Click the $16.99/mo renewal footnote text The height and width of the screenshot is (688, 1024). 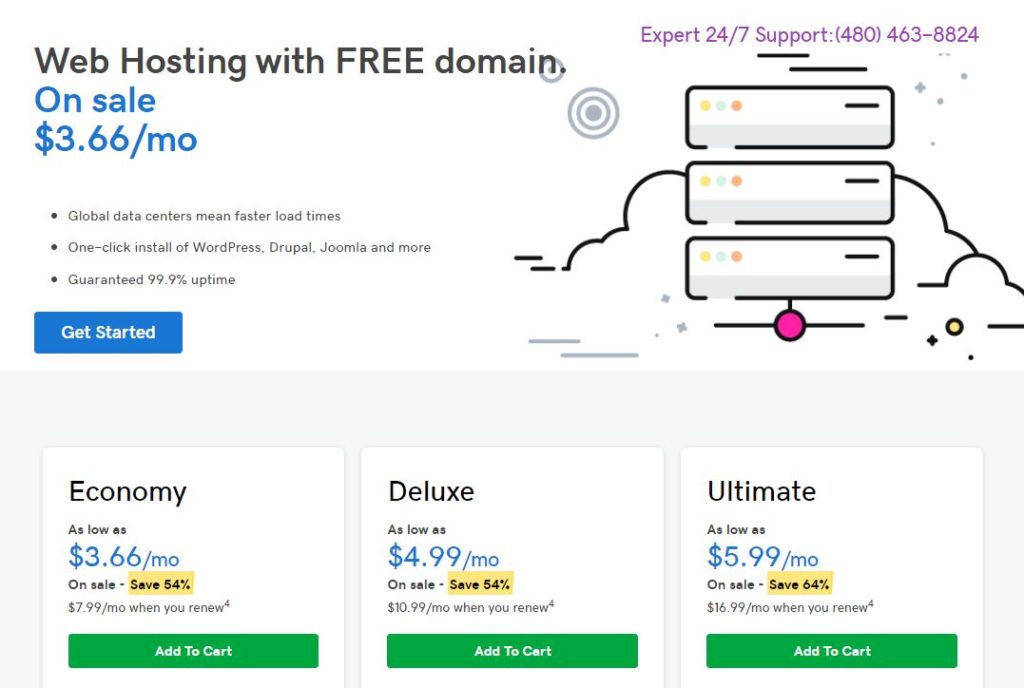(x=790, y=607)
